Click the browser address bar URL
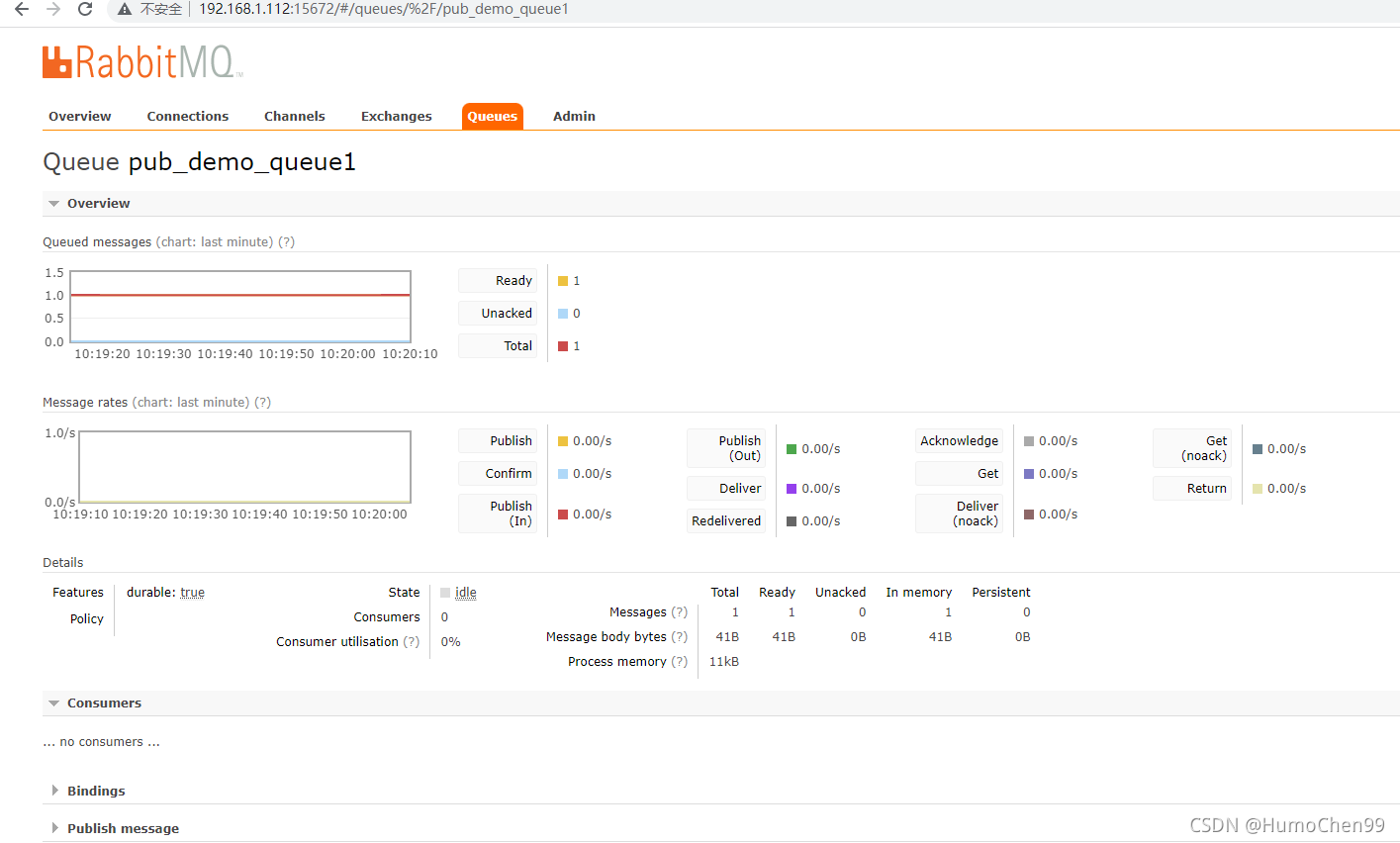 384,9
